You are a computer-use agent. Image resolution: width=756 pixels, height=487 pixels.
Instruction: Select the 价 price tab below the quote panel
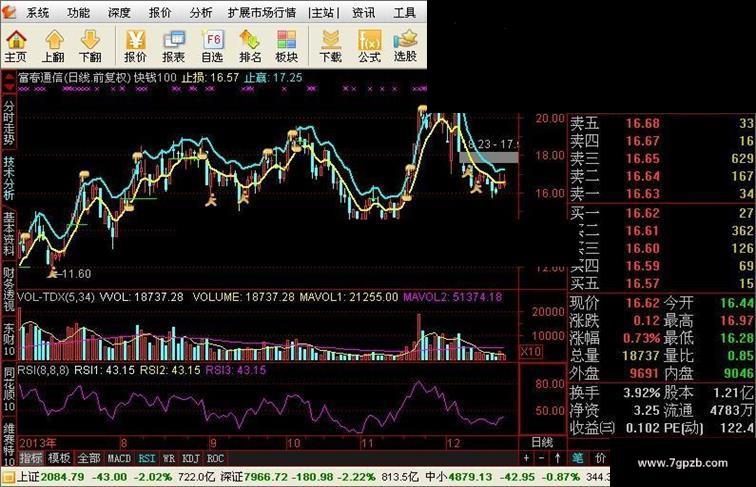[x=600, y=458]
